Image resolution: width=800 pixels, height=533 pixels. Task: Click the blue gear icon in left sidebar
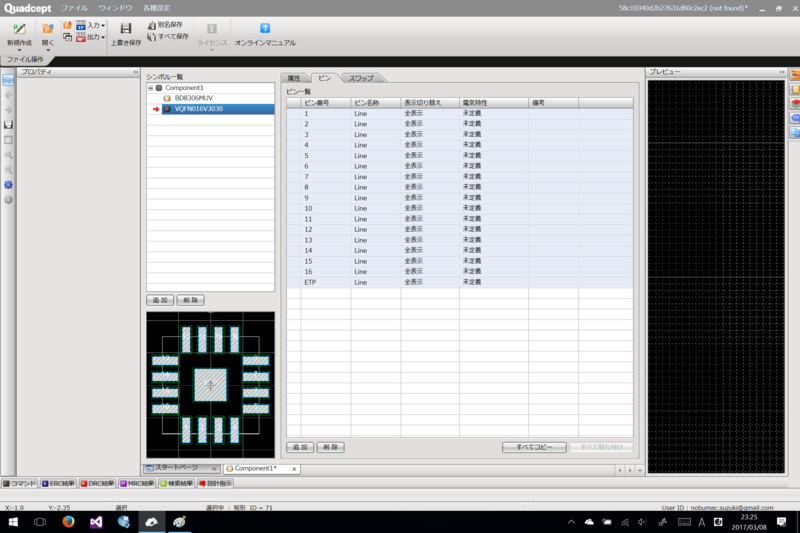(8, 185)
